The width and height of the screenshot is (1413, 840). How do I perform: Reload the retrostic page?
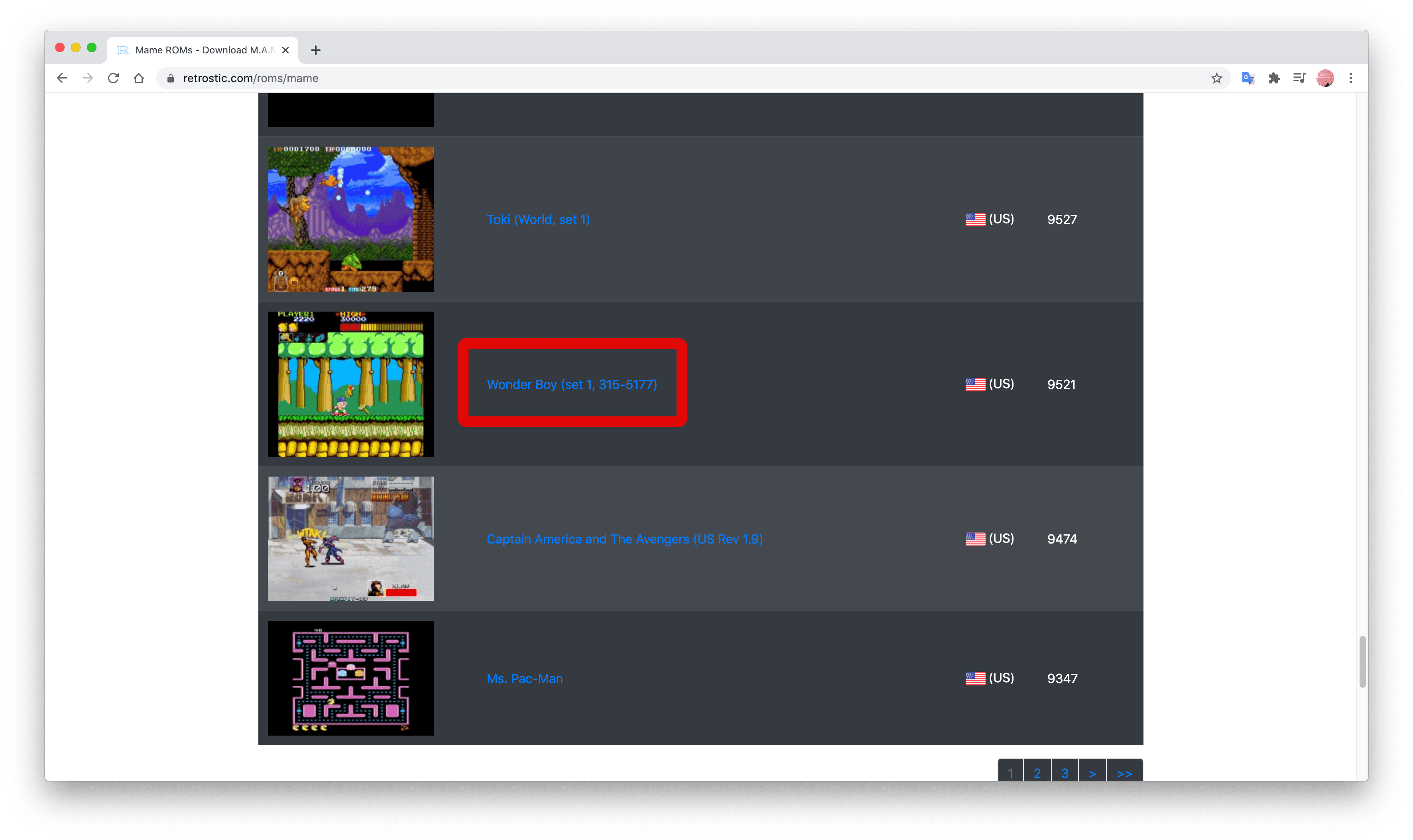coord(113,78)
